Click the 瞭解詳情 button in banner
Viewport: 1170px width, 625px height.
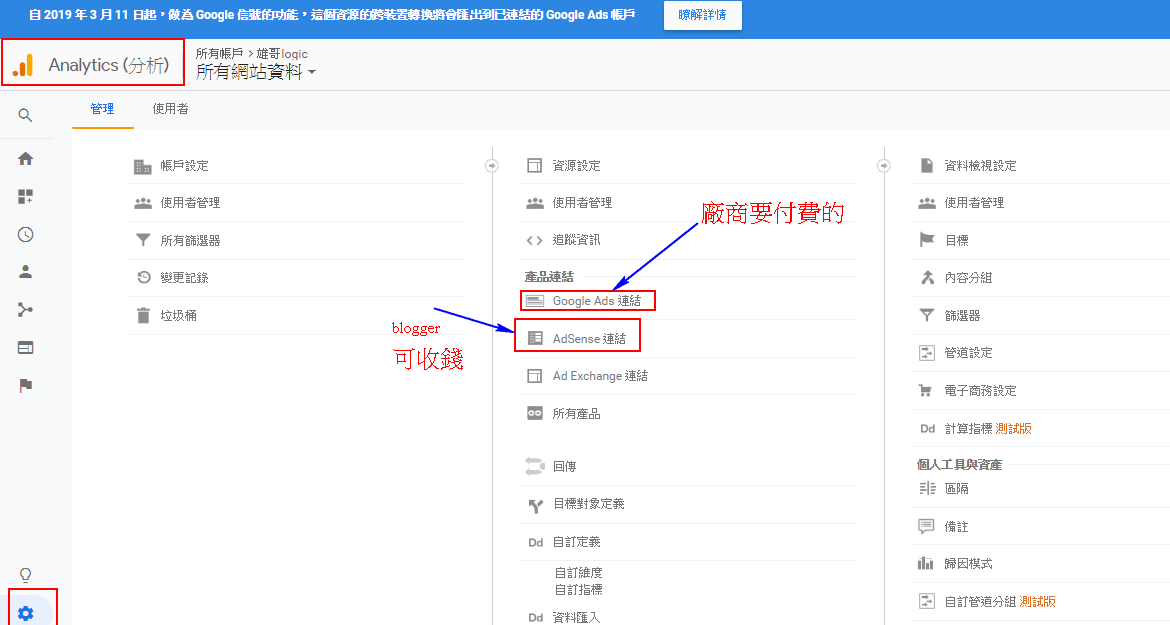coord(703,15)
